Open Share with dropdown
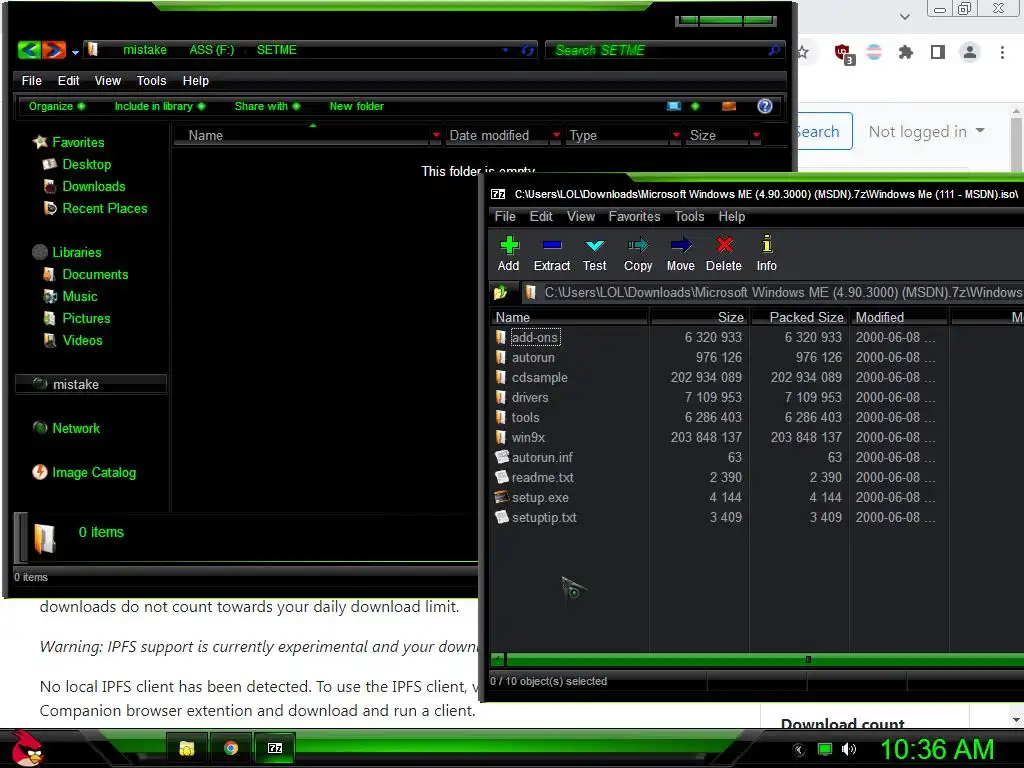Screen dimensions: 1024x768 (x=267, y=106)
